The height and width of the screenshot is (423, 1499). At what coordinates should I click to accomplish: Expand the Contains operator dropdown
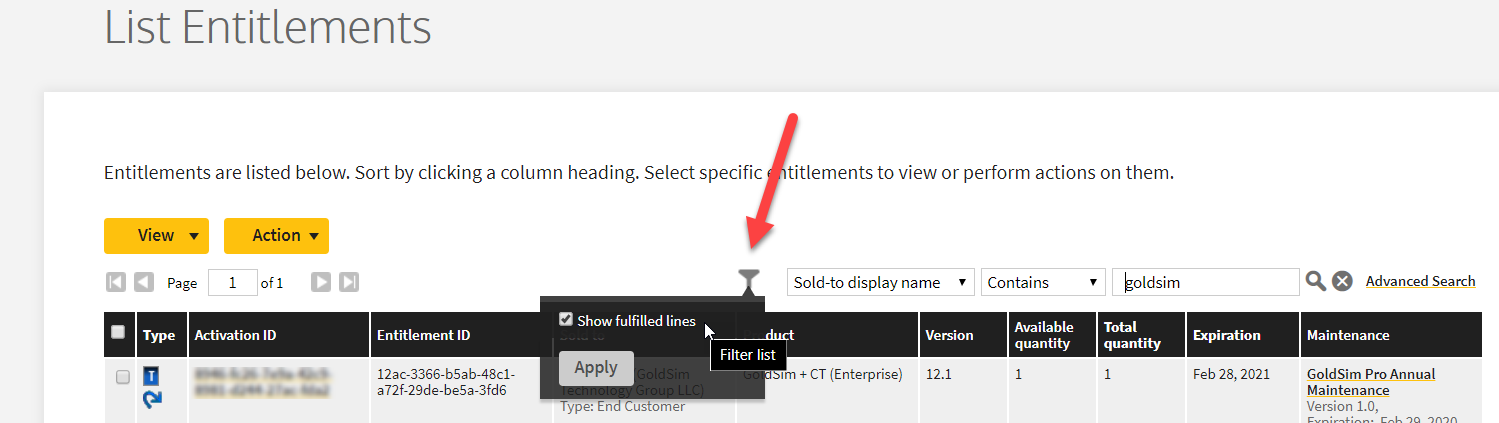[x=1043, y=282]
